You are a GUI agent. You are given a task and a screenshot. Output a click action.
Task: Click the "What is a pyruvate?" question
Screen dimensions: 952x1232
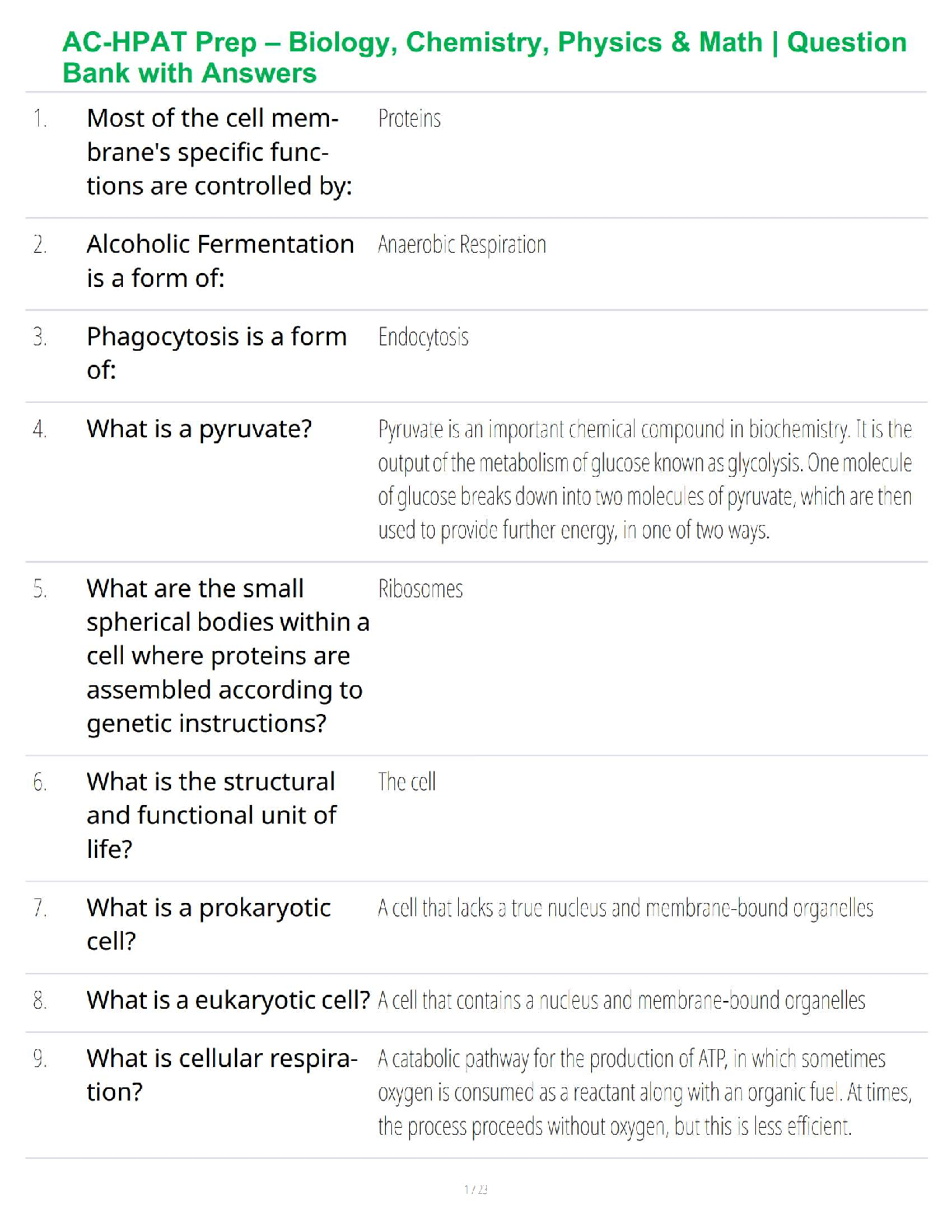click(x=199, y=429)
